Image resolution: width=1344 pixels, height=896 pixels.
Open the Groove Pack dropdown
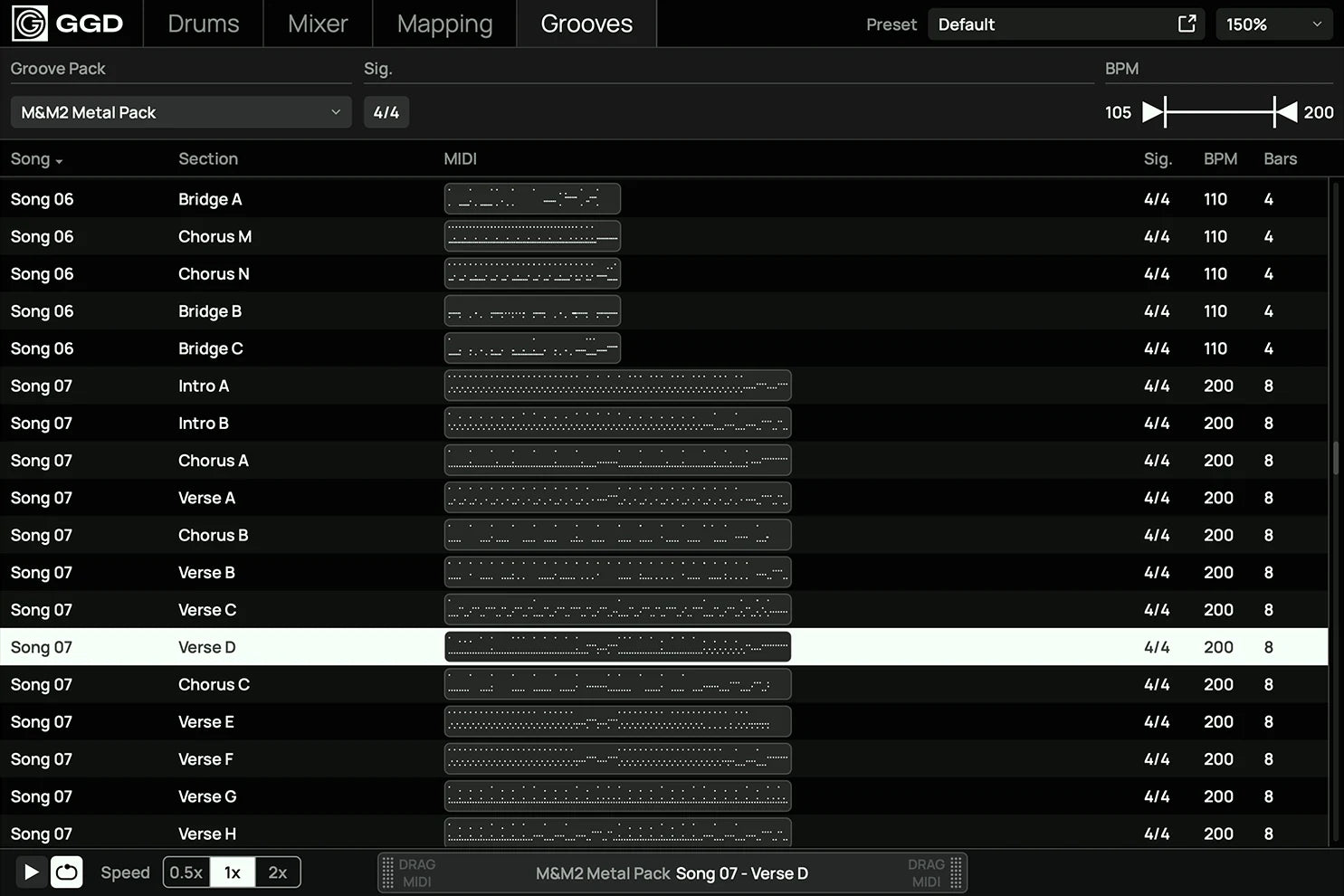click(x=180, y=112)
